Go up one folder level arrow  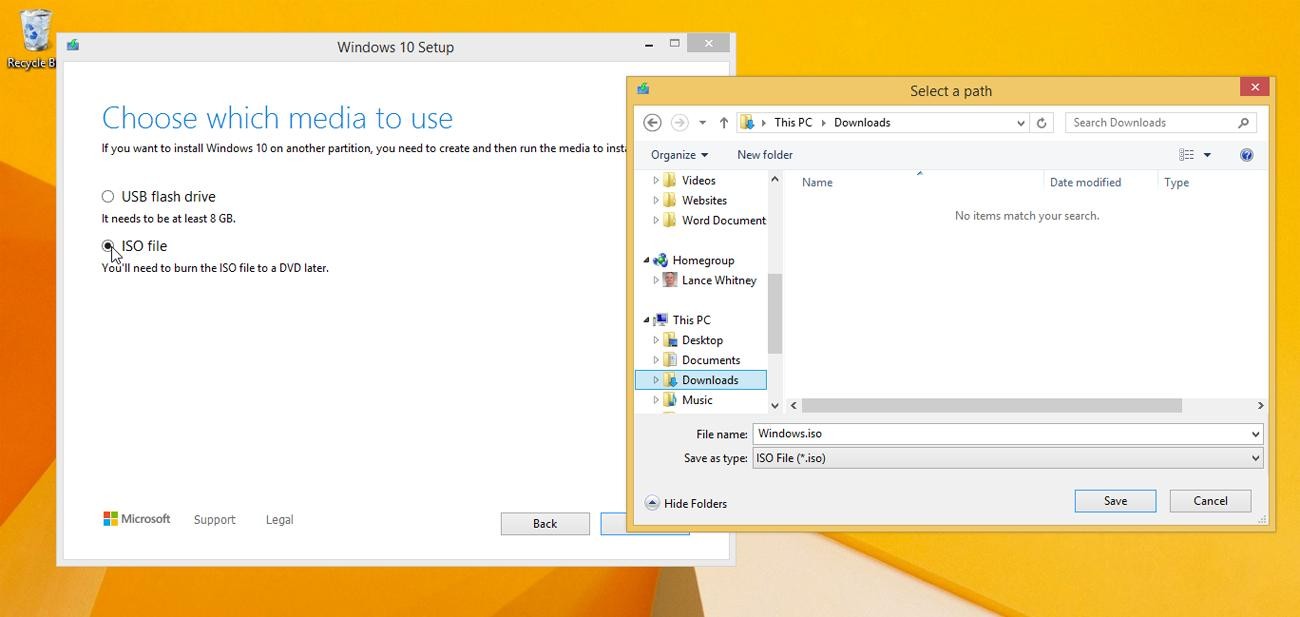click(x=723, y=123)
